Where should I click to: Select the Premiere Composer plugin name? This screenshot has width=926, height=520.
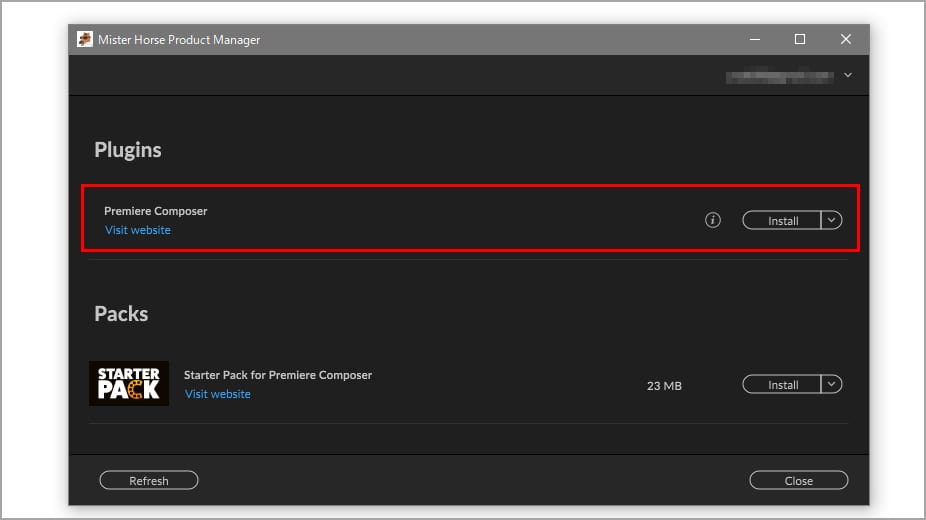coord(156,211)
